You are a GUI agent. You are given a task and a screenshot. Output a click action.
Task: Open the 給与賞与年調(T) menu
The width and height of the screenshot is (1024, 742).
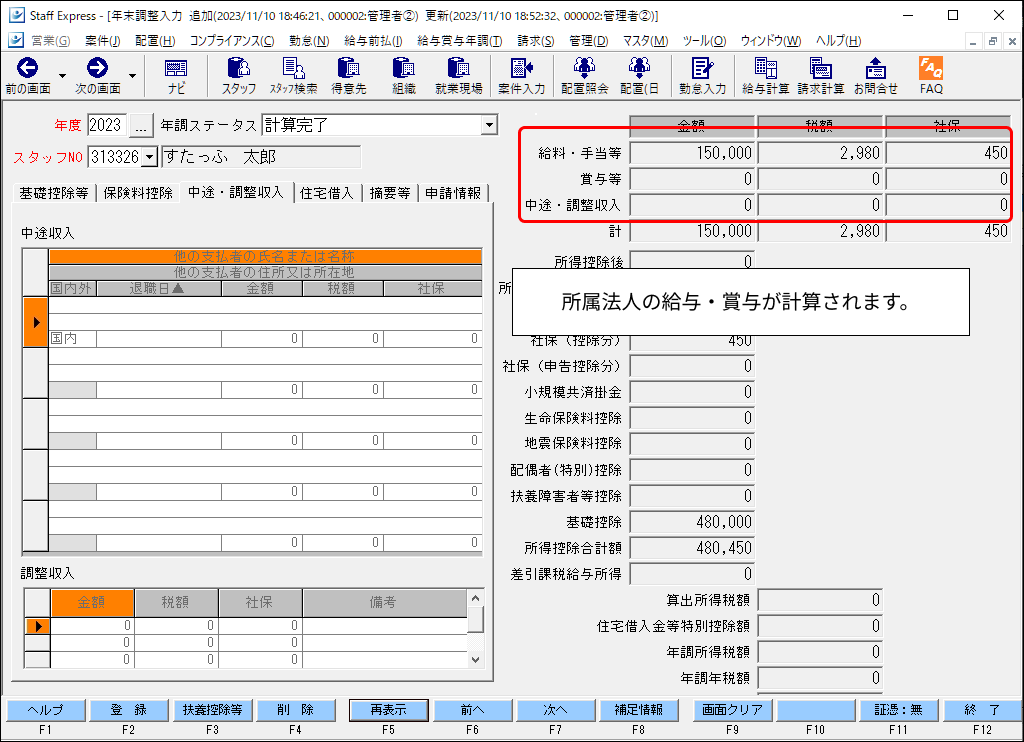point(460,40)
